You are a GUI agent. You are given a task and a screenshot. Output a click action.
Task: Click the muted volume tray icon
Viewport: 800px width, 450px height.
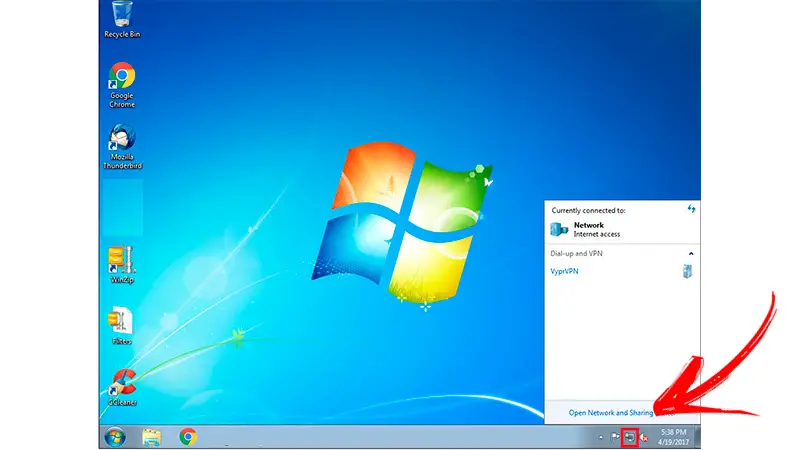pos(644,437)
